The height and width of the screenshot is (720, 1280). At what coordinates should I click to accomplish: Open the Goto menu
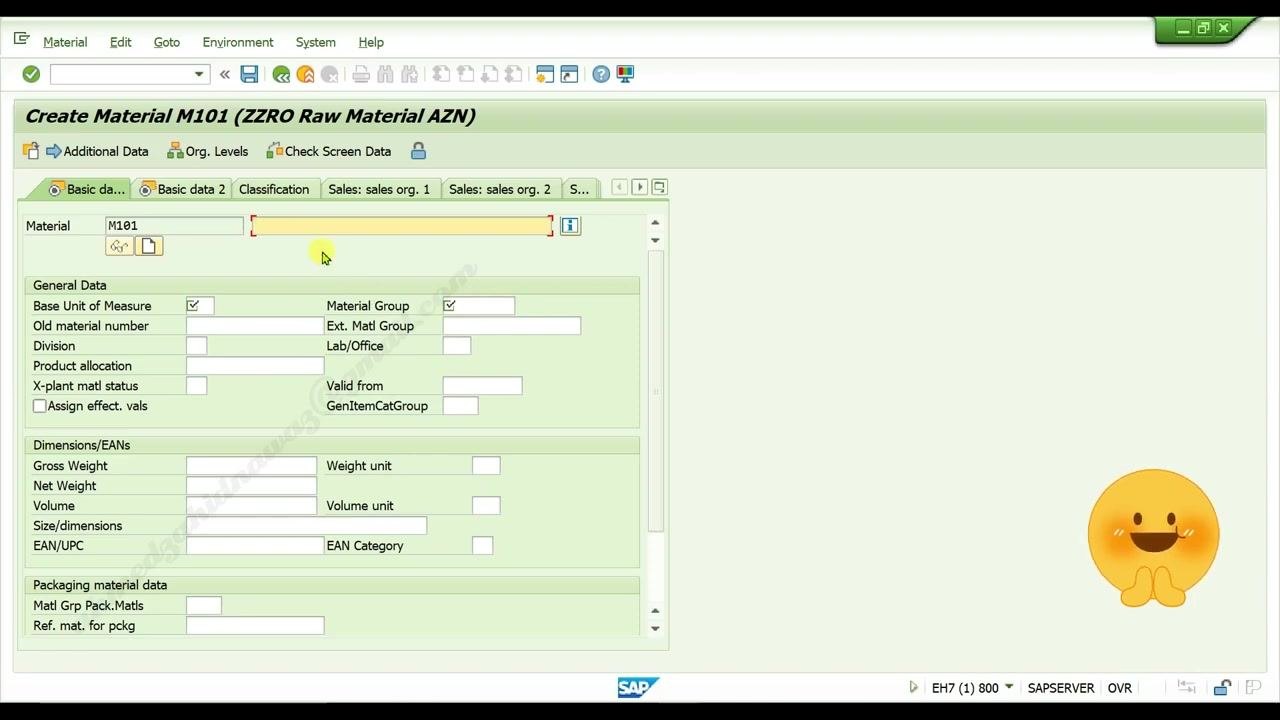point(167,42)
